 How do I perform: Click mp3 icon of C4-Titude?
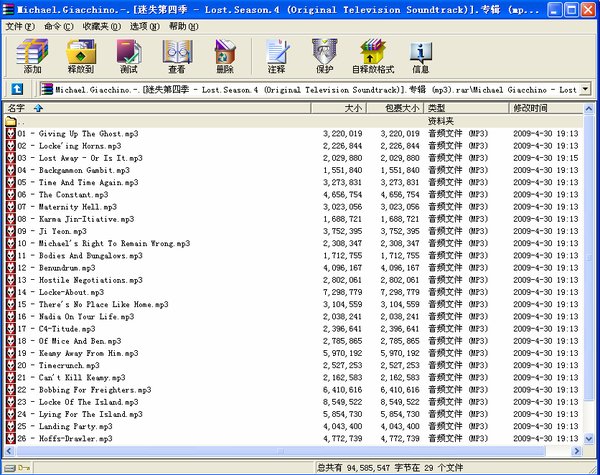point(11,329)
